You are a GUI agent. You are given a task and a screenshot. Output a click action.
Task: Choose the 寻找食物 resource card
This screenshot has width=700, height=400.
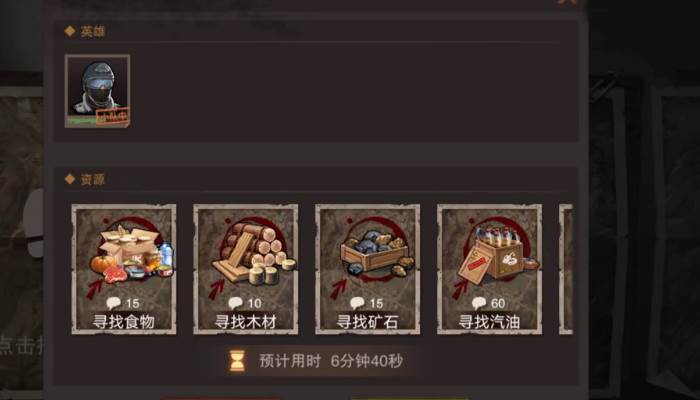124,269
